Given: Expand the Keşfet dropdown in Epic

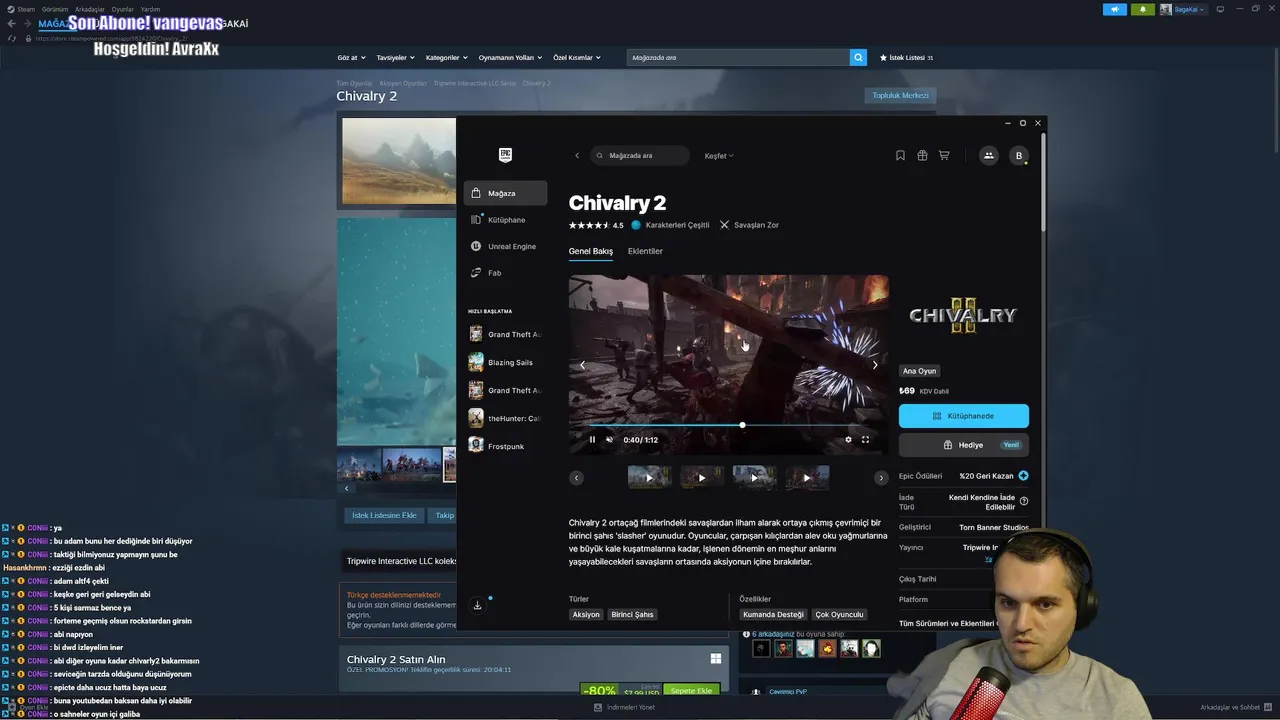Looking at the screenshot, I should [719, 155].
